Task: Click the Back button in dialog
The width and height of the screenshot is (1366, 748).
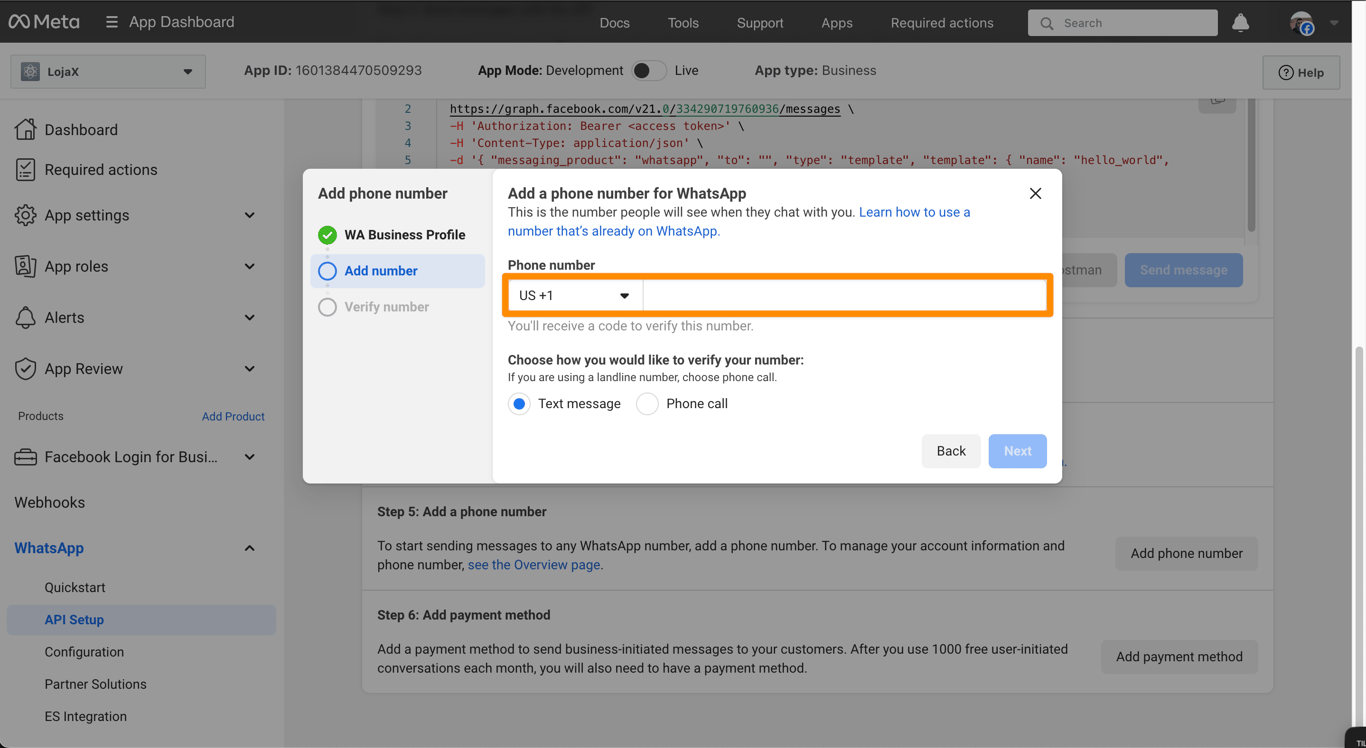Action: [951, 451]
